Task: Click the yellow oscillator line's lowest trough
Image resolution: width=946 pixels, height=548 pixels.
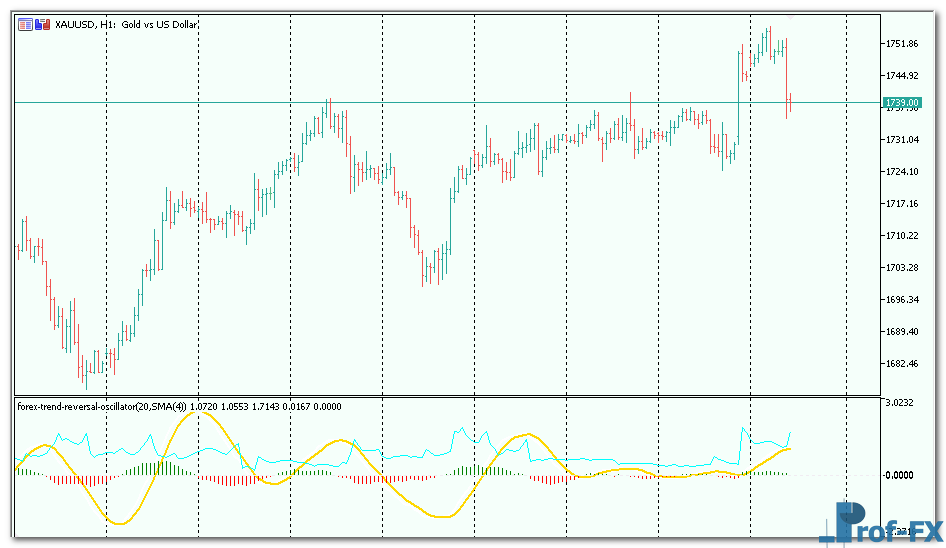Action: [120, 523]
